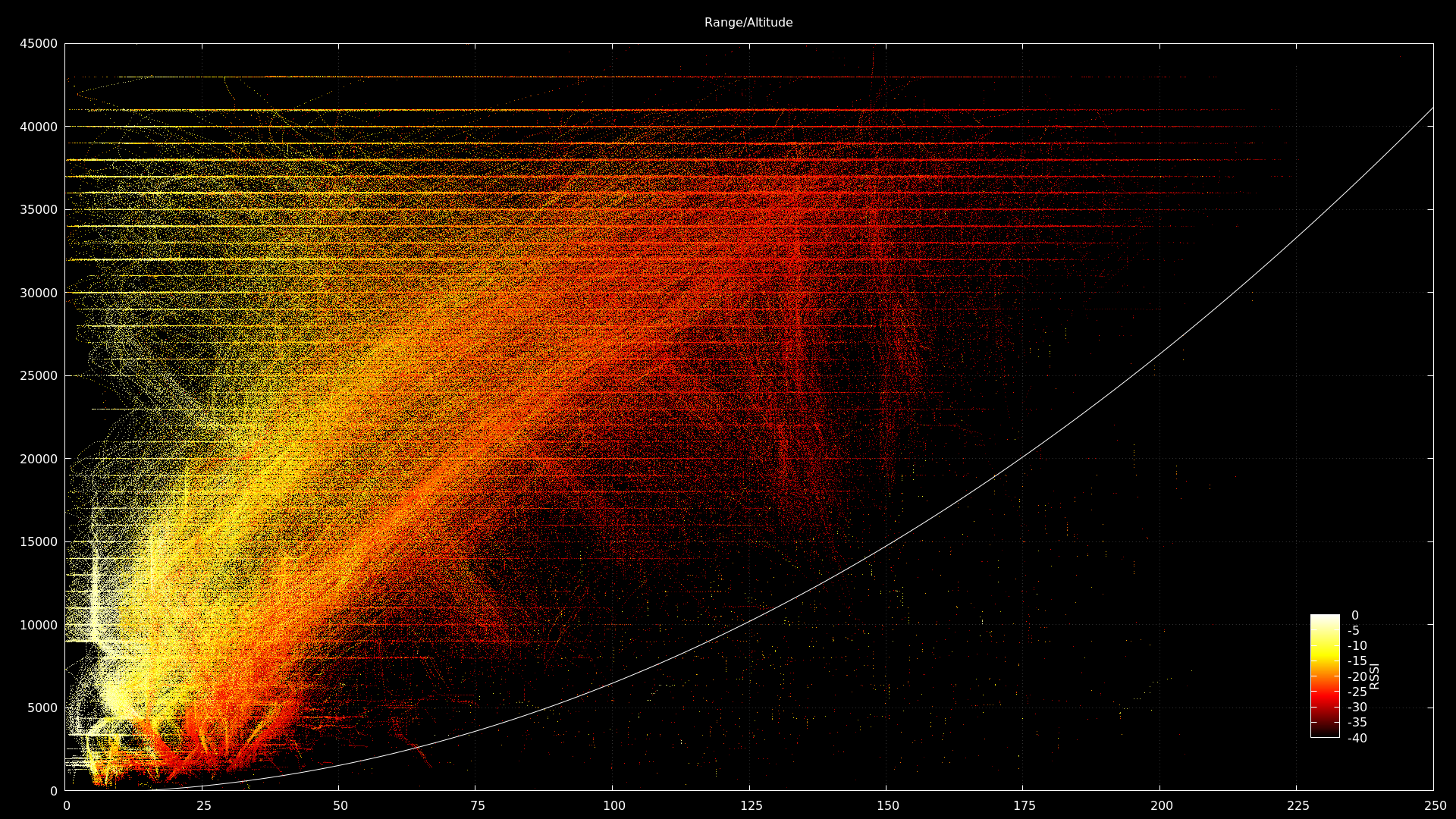This screenshot has width=1456, height=819.
Task: Click the -40 value on RSSI legend
Action: pyautogui.click(x=1357, y=738)
